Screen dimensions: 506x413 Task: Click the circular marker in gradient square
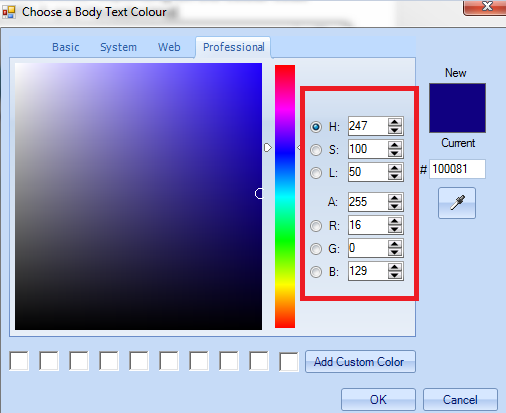[259, 193]
